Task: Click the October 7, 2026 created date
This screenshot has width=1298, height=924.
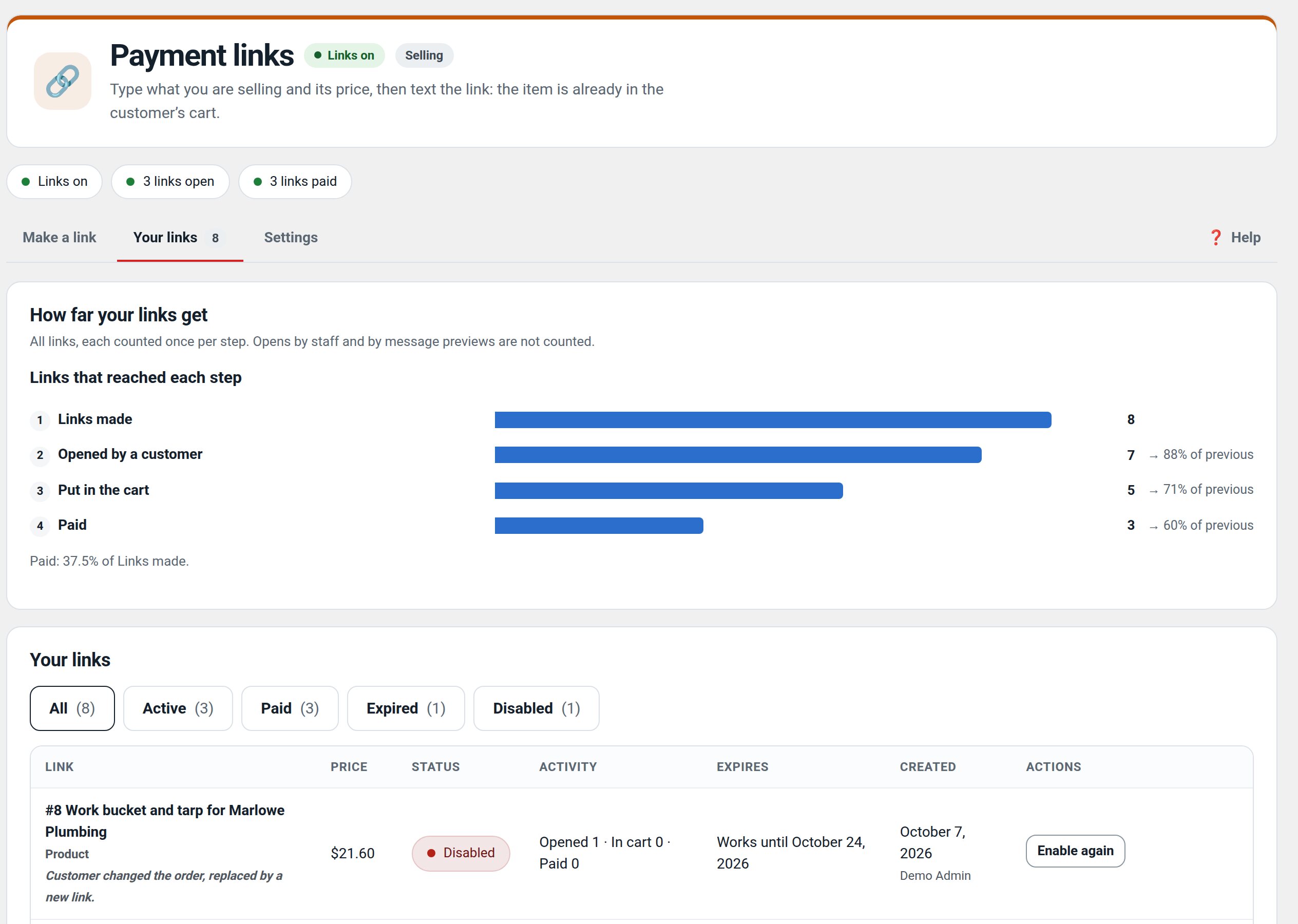Action: click(x=932, y=842)
